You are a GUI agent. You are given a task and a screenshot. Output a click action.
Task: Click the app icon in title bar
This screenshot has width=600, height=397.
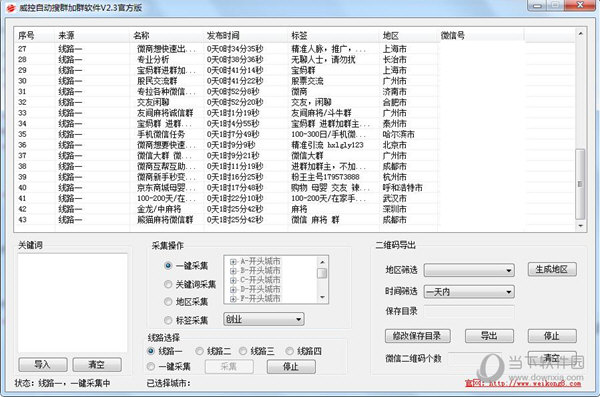tap(11, 8)
